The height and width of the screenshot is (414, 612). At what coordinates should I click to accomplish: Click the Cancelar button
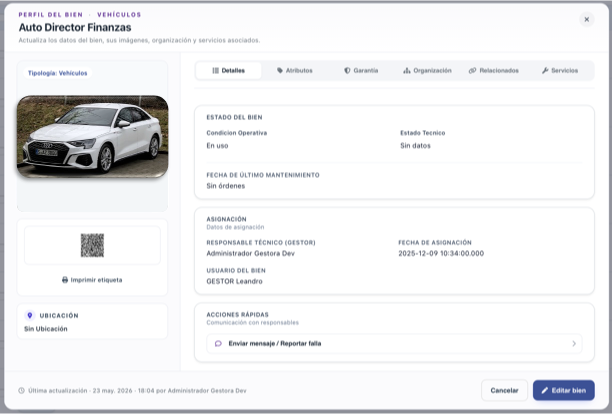504,390
